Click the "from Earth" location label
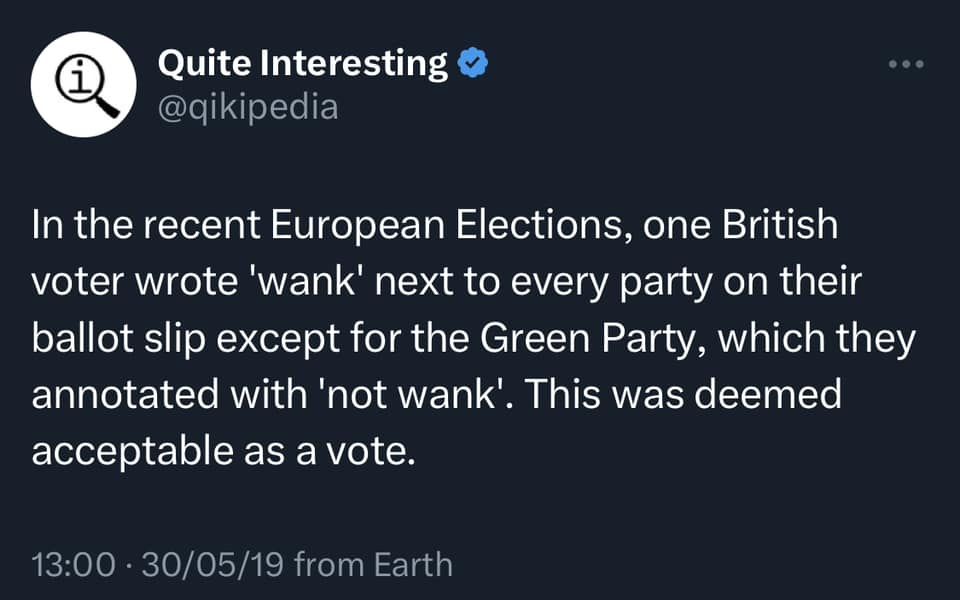This screenshot has width=960, height=600. pyautogui.click(x=373, y=565)
